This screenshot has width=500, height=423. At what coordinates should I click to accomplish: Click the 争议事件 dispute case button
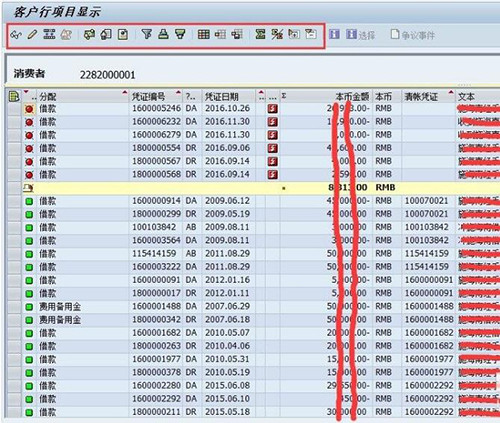[413, 35]
